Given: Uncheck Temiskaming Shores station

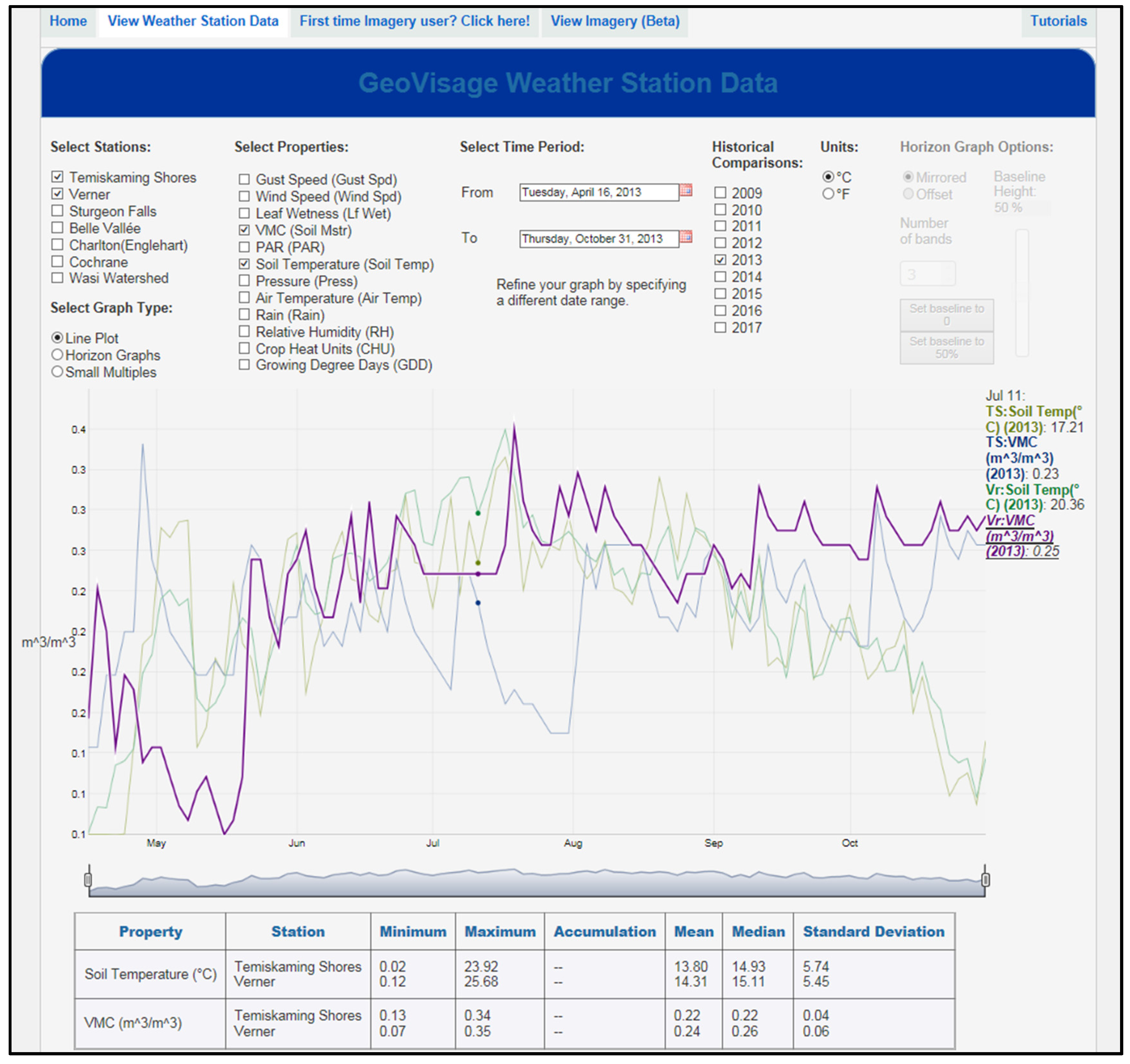Looking at the screenshot, I should (57, 177).
